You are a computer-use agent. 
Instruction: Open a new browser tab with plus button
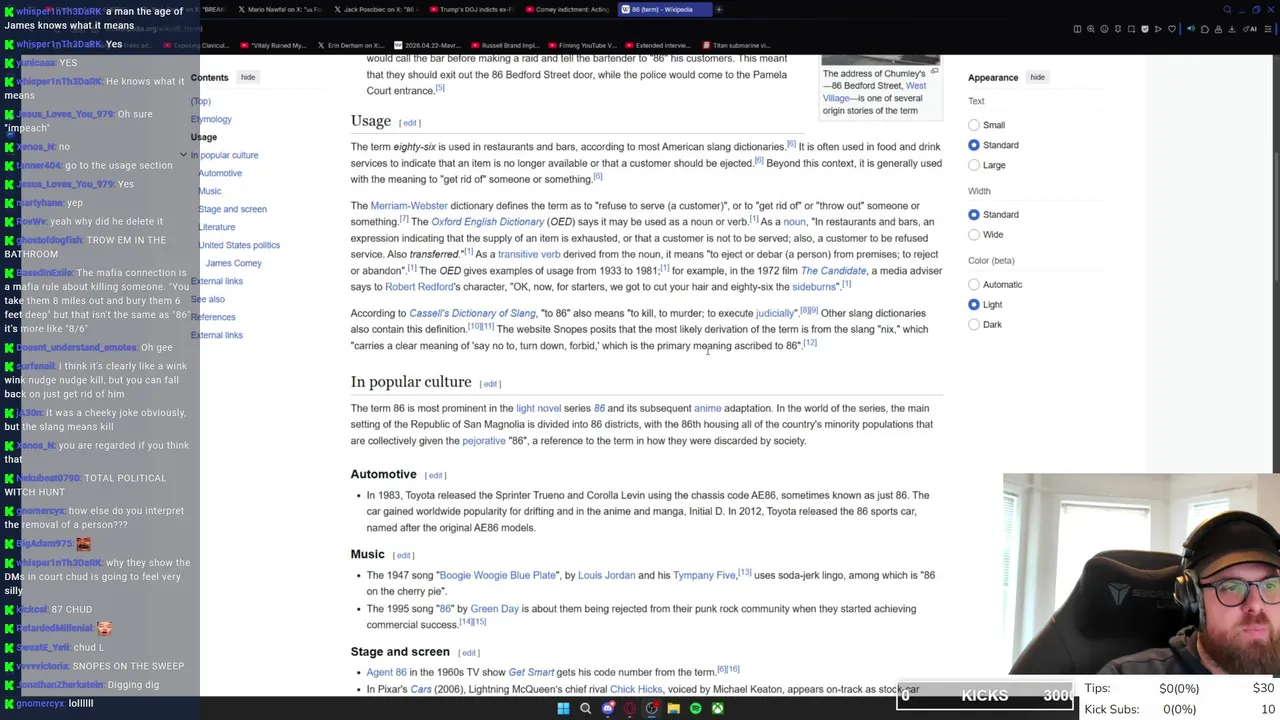point(718,9)
